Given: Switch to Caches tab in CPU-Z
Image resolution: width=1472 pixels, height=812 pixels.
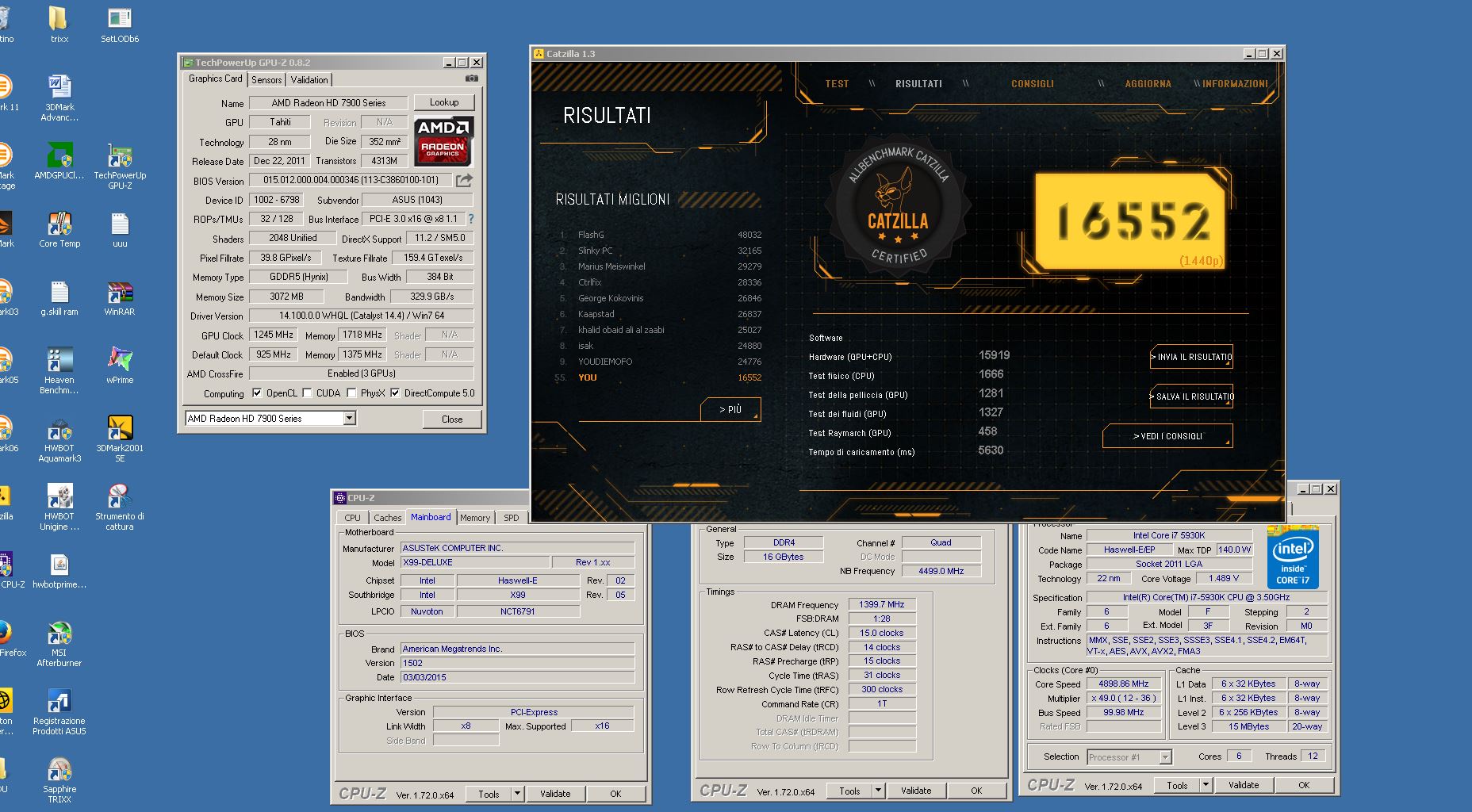Looking at the screenshot, I should [x=387, y=518].
